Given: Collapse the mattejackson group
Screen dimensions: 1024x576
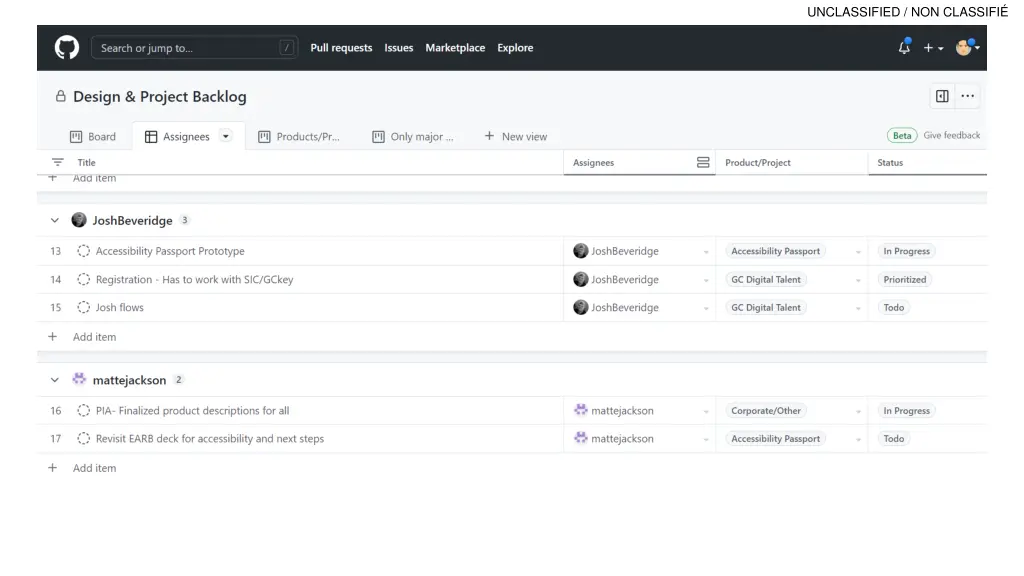Looking at the screenshot, I should 55,380.
